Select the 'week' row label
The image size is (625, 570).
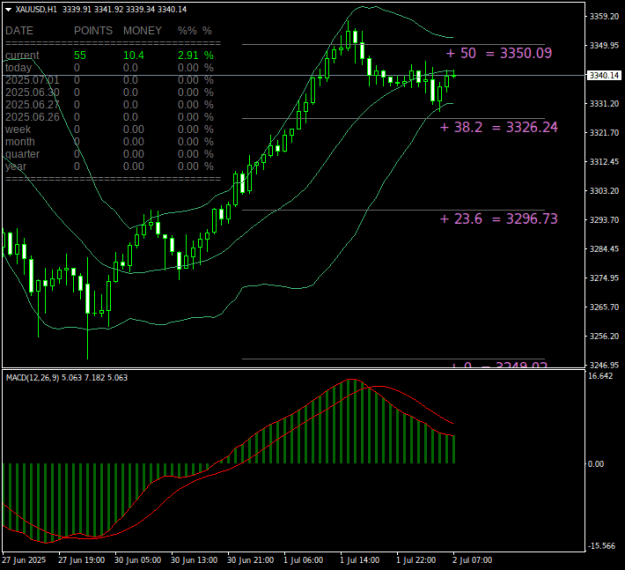click(18, 130)
